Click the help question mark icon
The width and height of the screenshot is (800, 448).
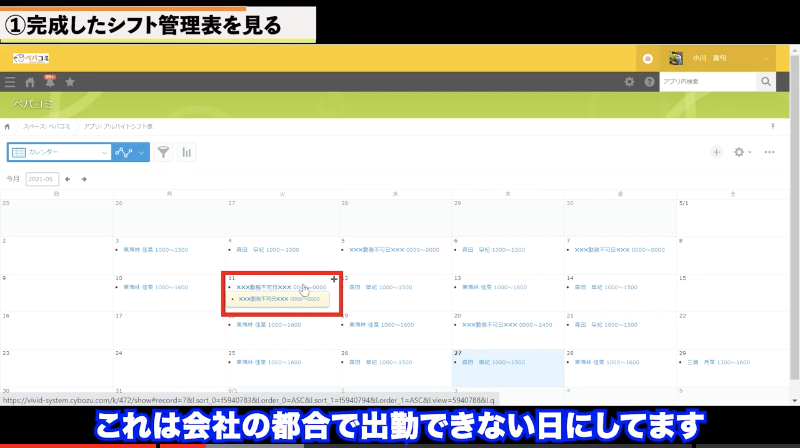649,82
